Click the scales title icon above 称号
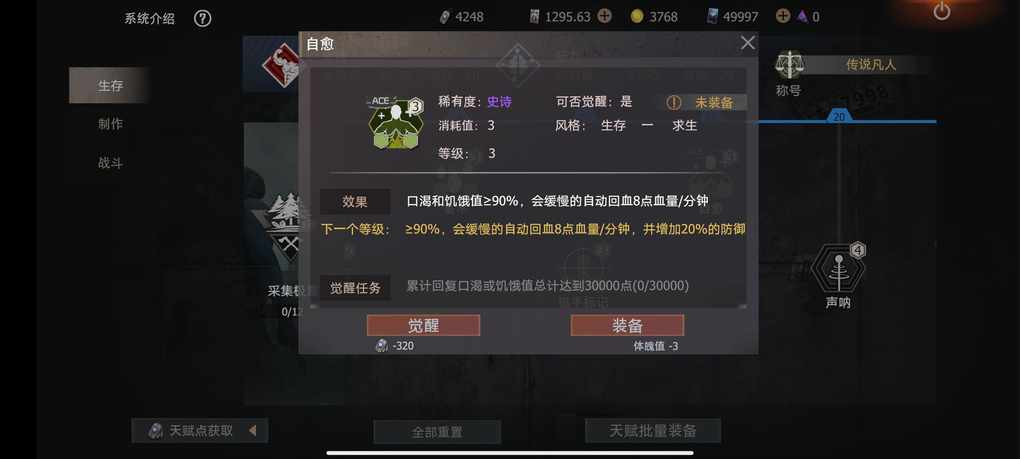This screenshot has height=459, width=1020. 789,65
